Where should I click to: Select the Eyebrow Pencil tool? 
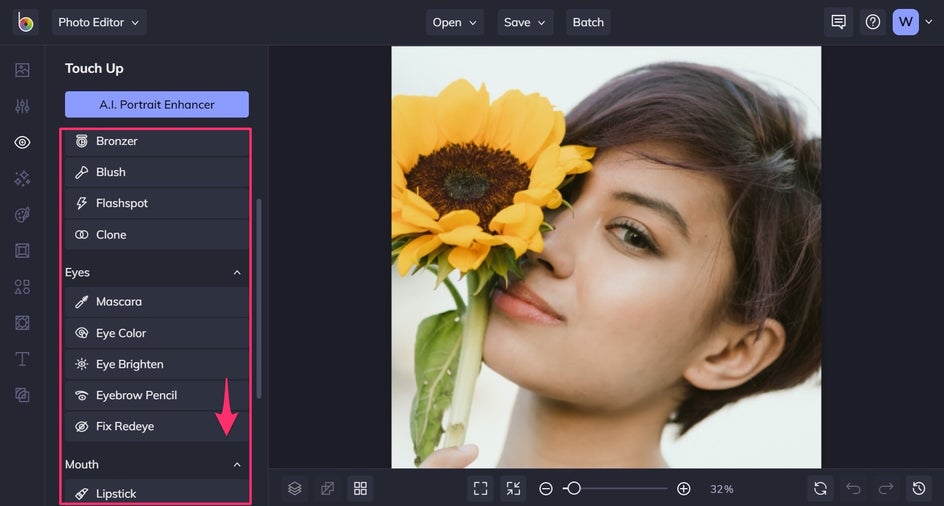coord(157,396)
